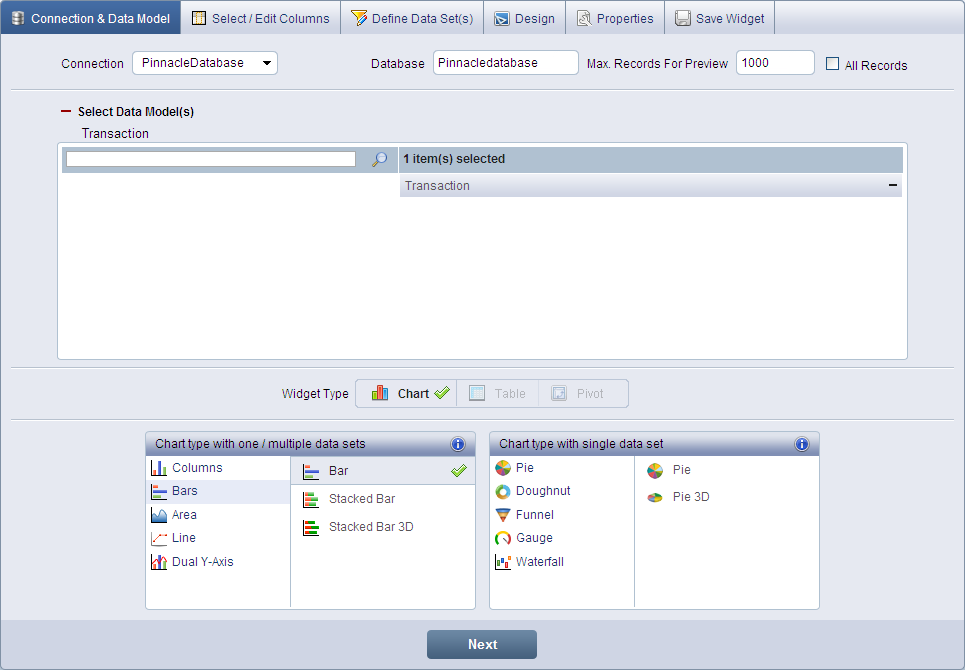Viewport: 965px width, 670px height.
Task: Click the search magnifier icon for data models
Action: coord(379,159)
